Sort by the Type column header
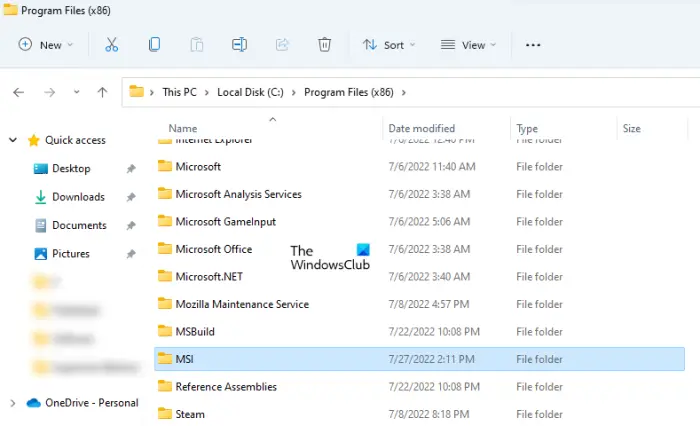Image resolution: width=700 pixels, height=426 pixels. coord(527,129)
